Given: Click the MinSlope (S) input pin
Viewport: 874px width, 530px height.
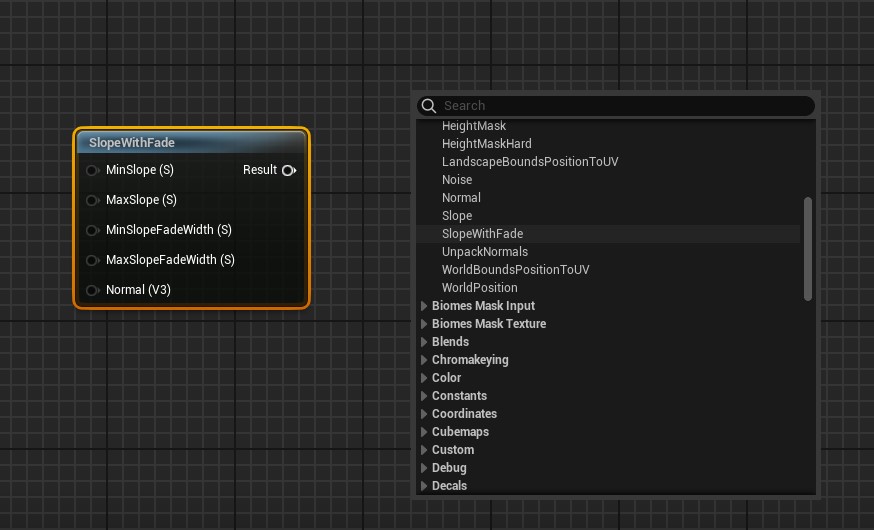Looking at the screenshot, I should click(x=92, y=170).
